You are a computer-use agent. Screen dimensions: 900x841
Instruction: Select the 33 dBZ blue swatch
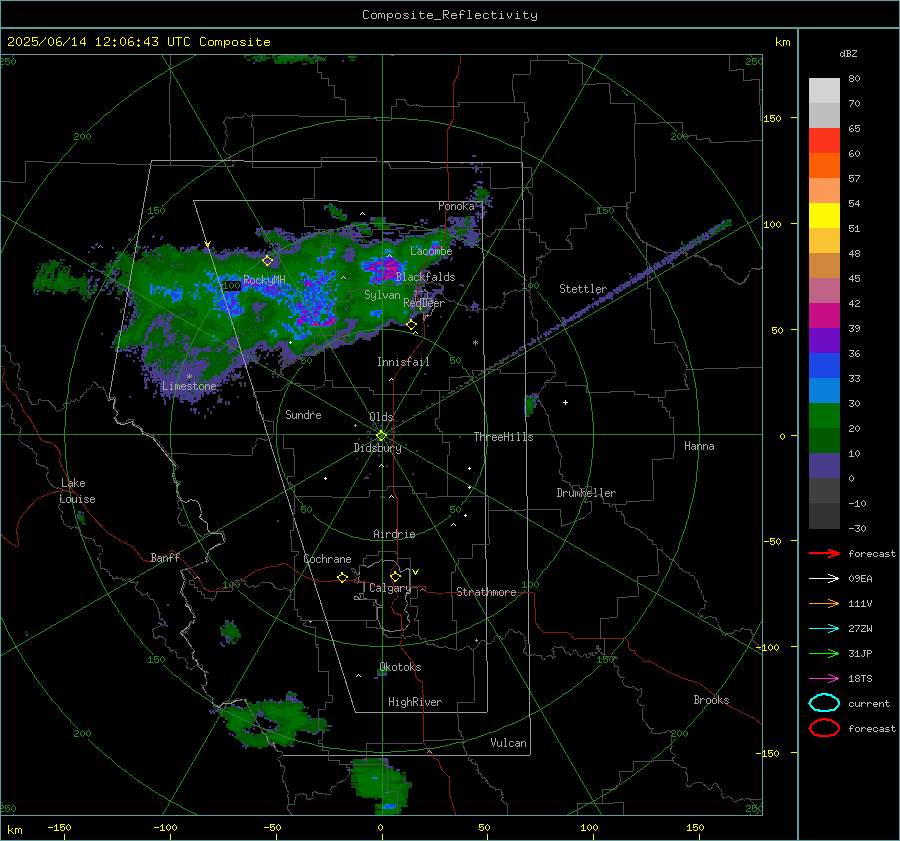click(x=824, y=366)
